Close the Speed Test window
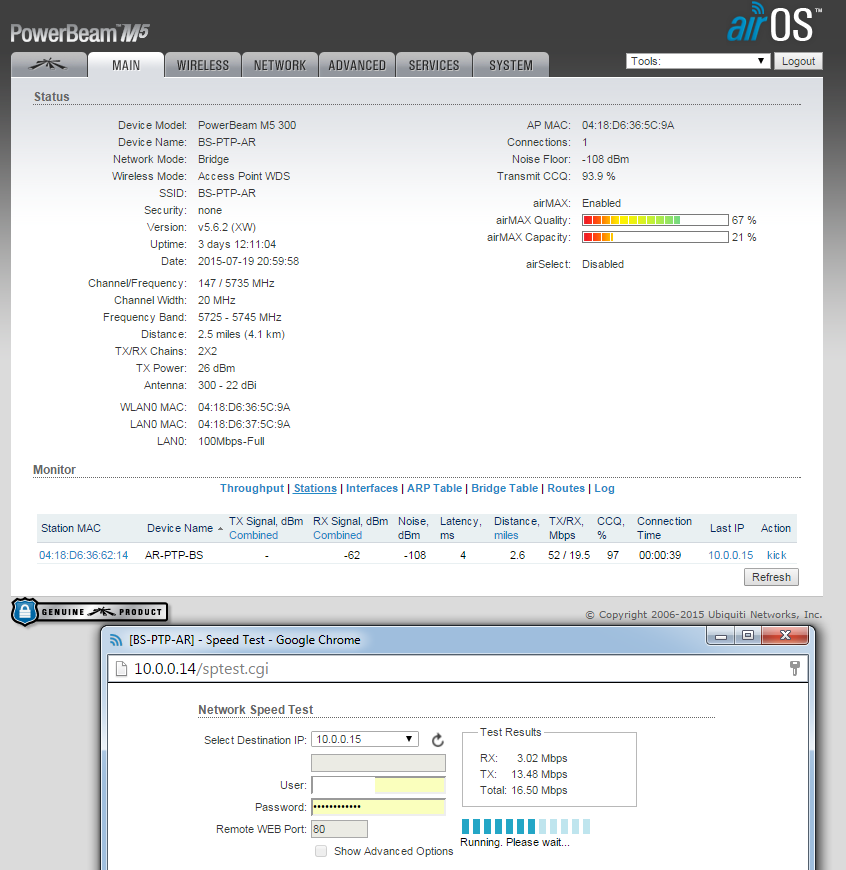The width and height of the screenshot is (846, 870). (785, 636)
